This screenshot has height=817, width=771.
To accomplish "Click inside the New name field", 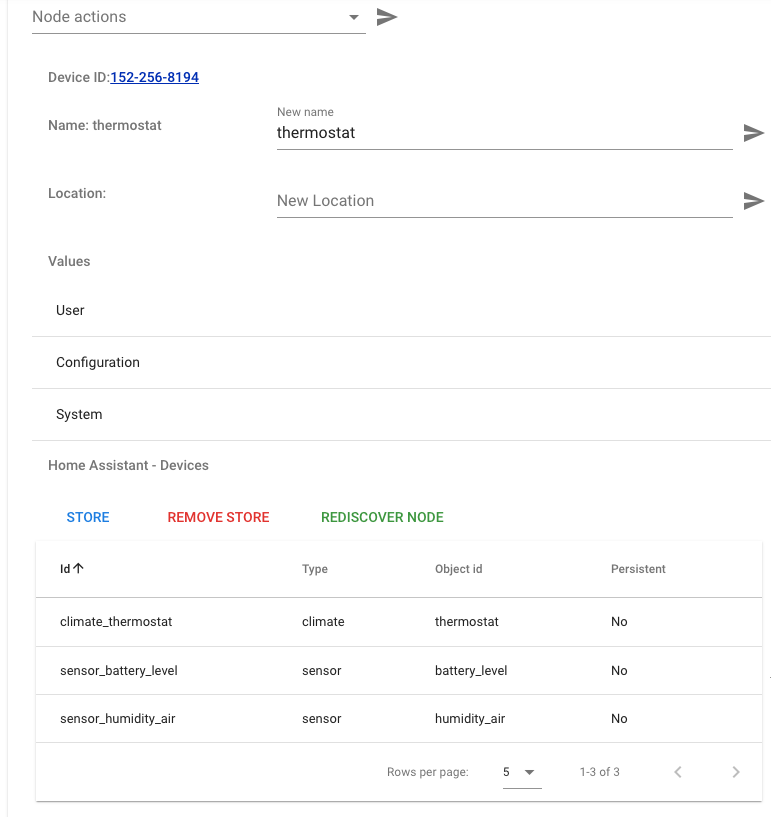I will click(x=450, y=133).
